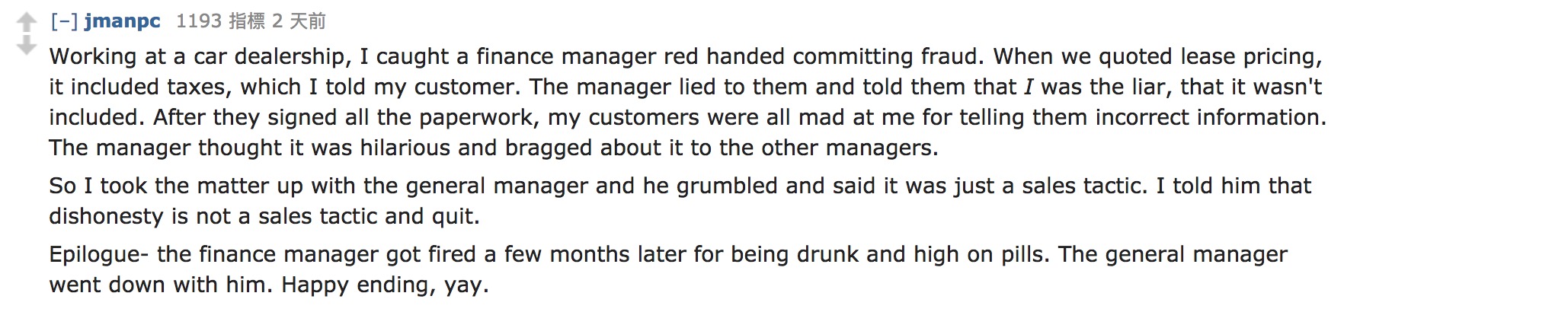
Task: Click the paragraph starting 'So I took the matter'
Action: click(x=680, y=201)
